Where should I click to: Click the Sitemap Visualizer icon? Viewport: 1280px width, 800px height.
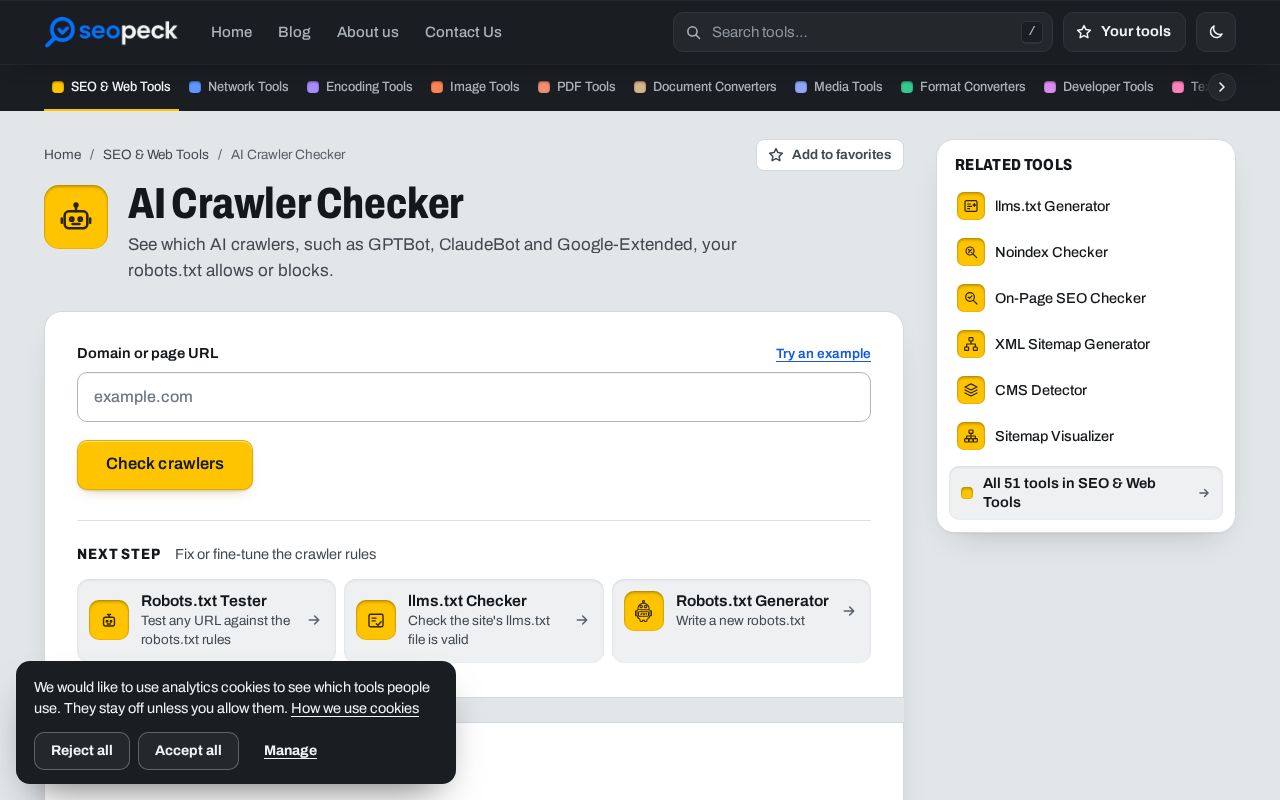click(x=971, y=436)
